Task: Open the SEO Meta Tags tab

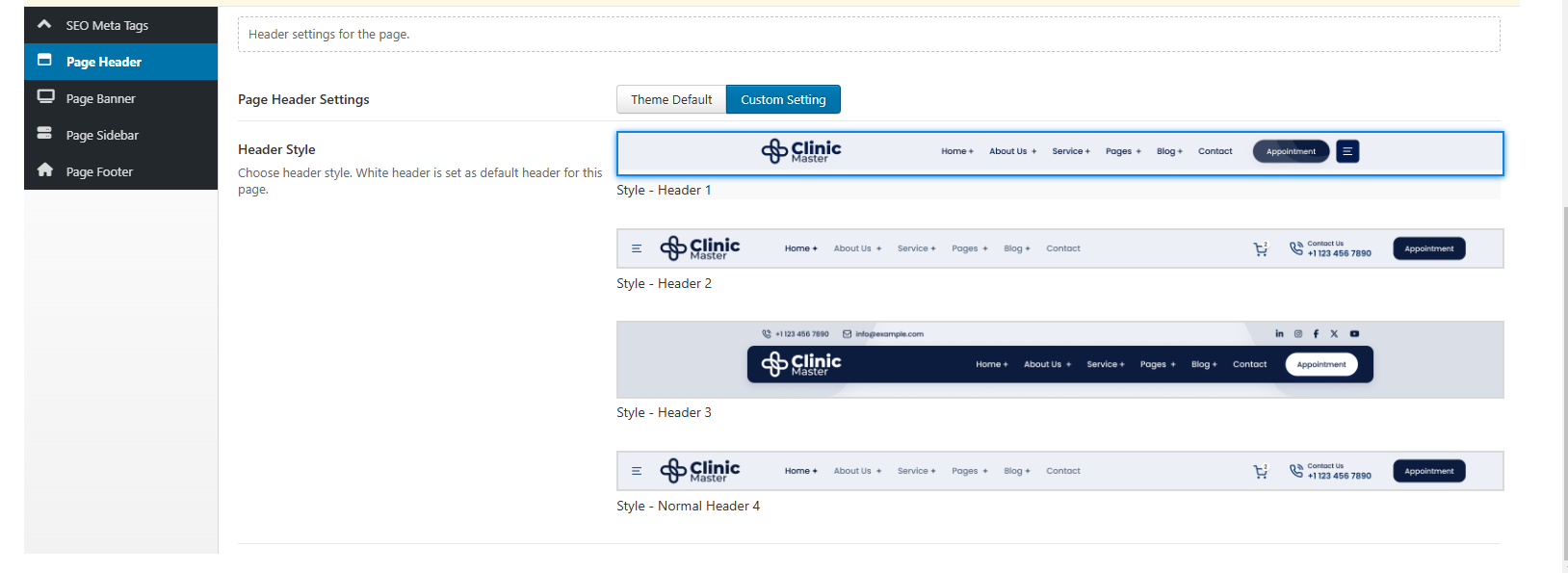Action: coord(107,25)
